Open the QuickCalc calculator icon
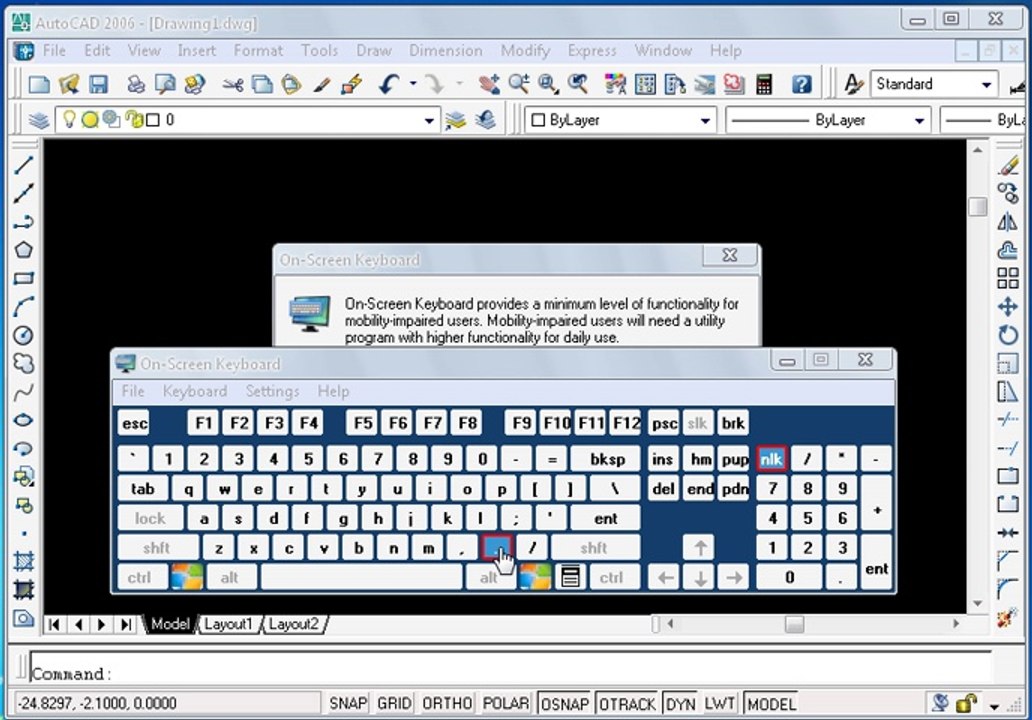 pyautogui.click(x=763, y=84)
